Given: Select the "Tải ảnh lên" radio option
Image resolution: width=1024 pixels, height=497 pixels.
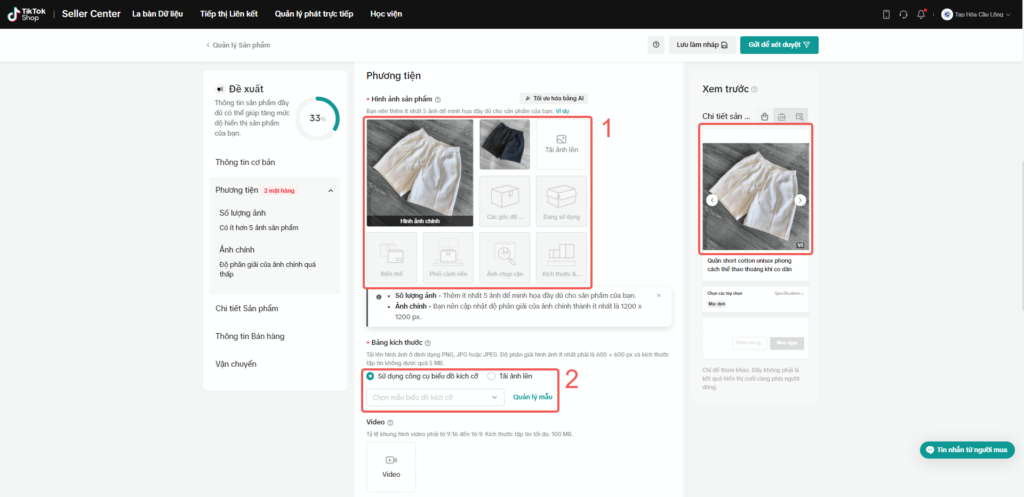Looking at the screenshot, I should click(491, 376).
